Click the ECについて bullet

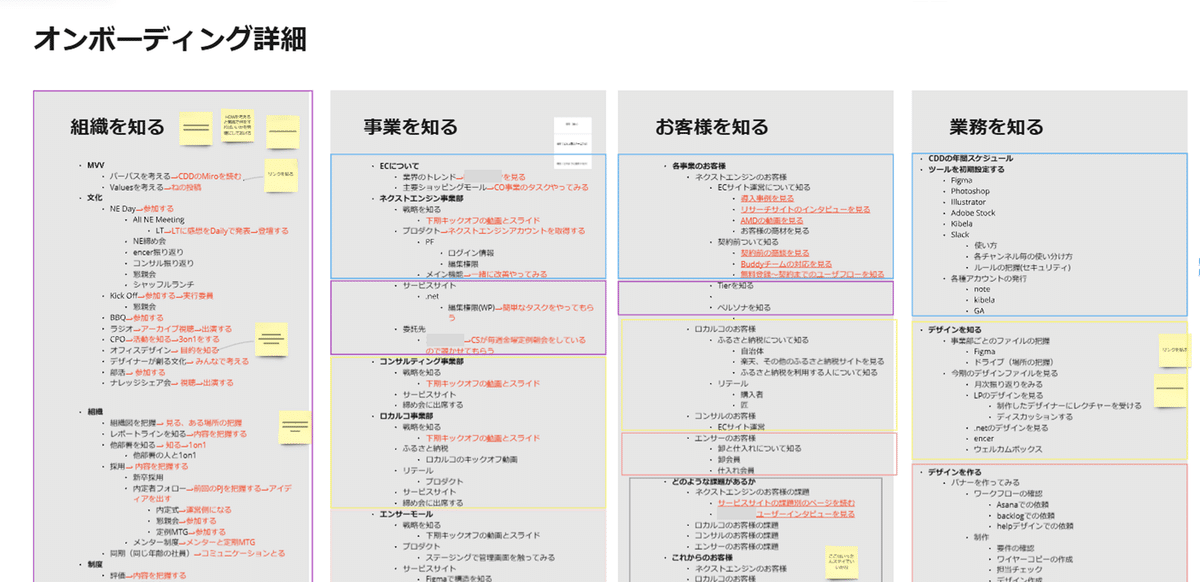pos(398,166)
